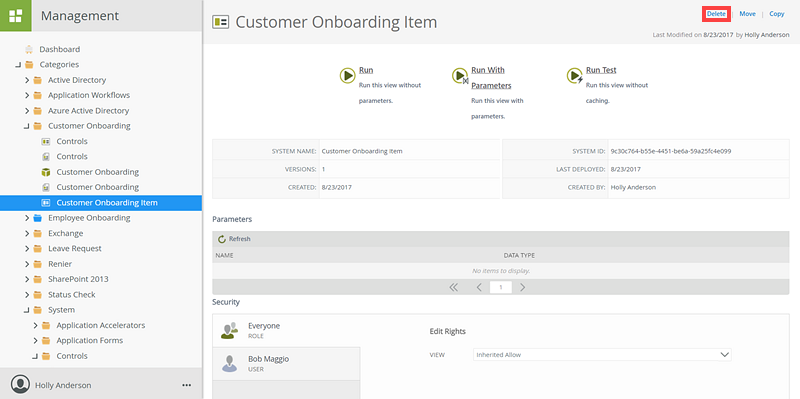Click the page number input field
Viewport: 800px width, 399px height.
coord(501,287)
